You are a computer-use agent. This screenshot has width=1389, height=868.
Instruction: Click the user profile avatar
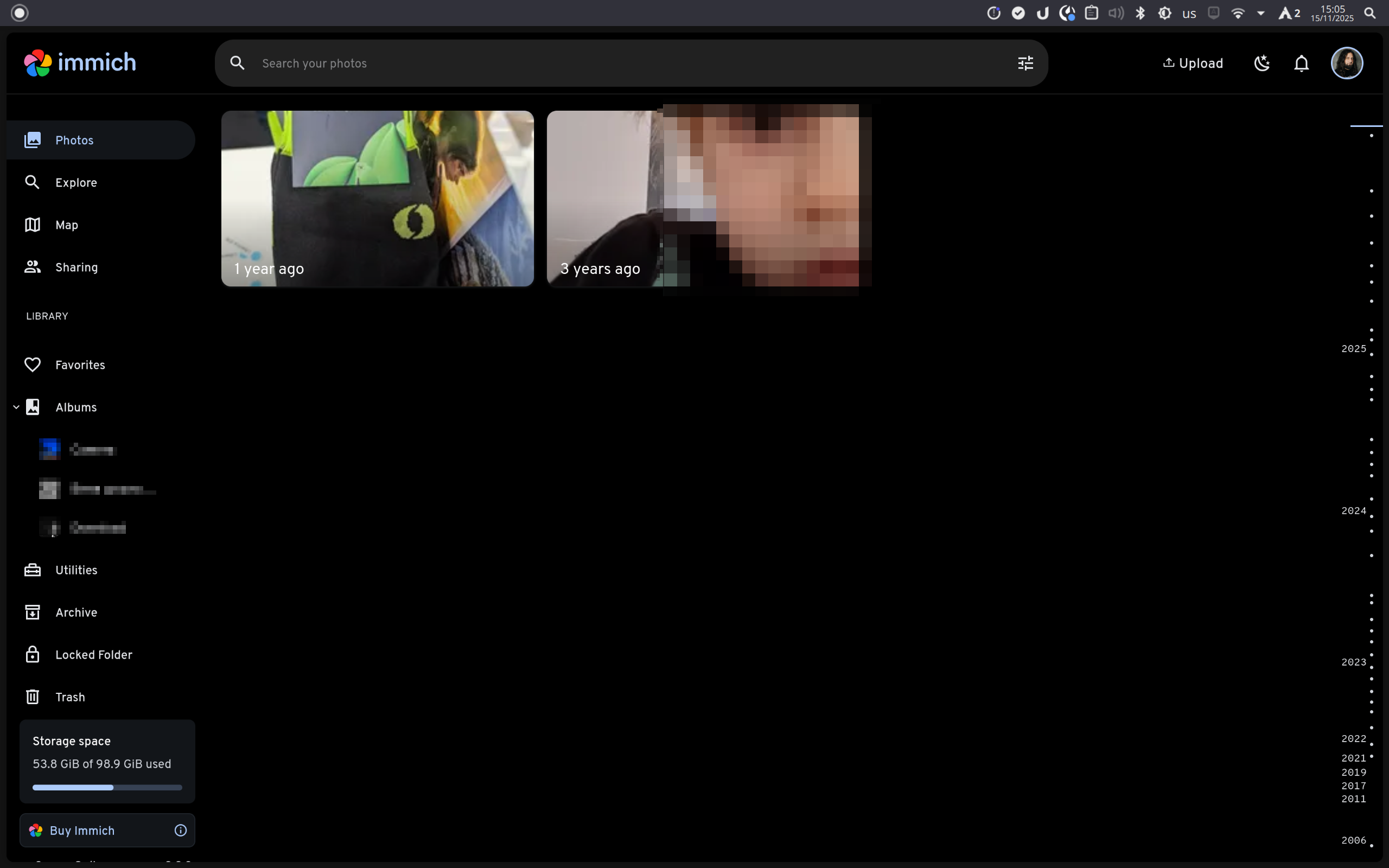1347,63
